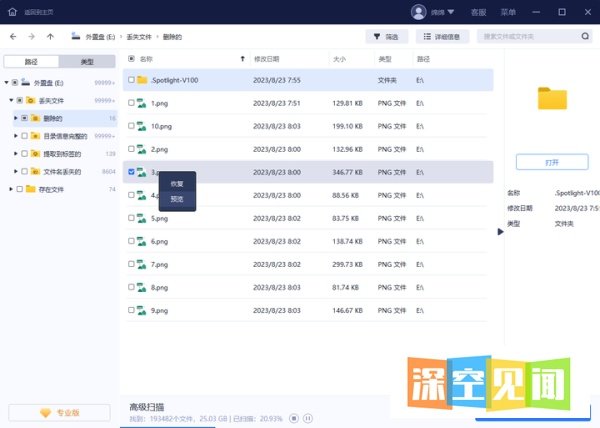The width and height of the screenshot is (600, 428).
Task: Go up one folder level
Action: pos(50,37)
